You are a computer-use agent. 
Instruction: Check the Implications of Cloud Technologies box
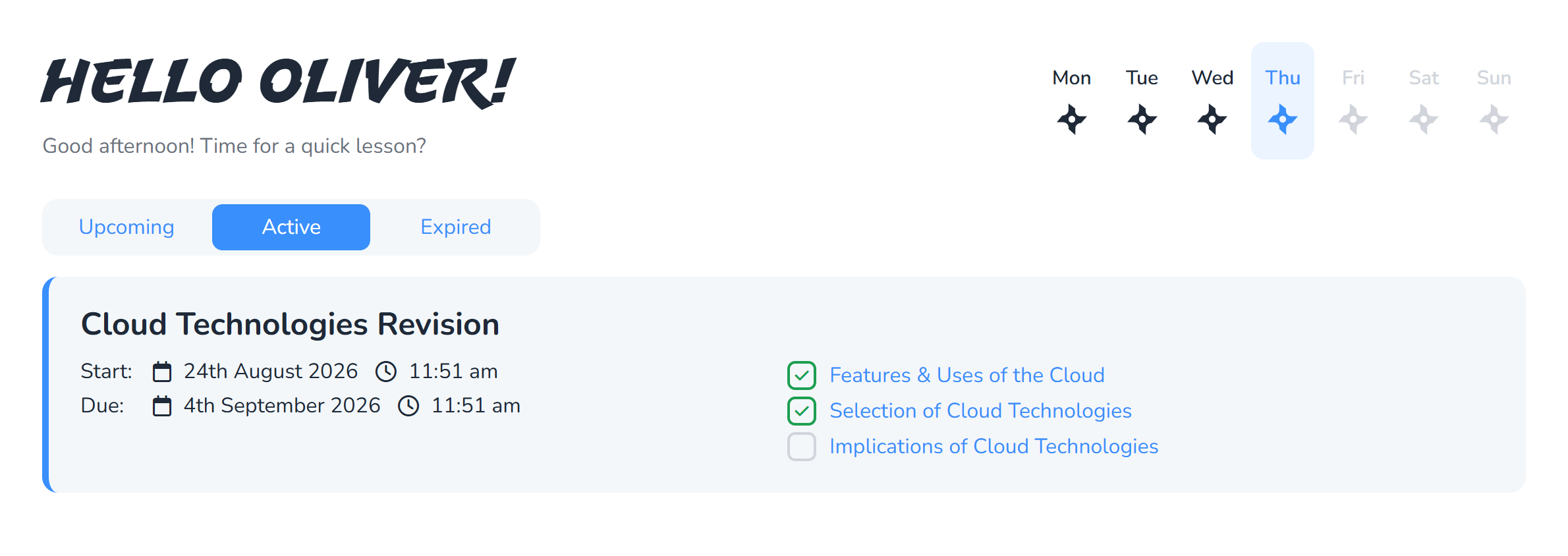[x=802, y=447]
